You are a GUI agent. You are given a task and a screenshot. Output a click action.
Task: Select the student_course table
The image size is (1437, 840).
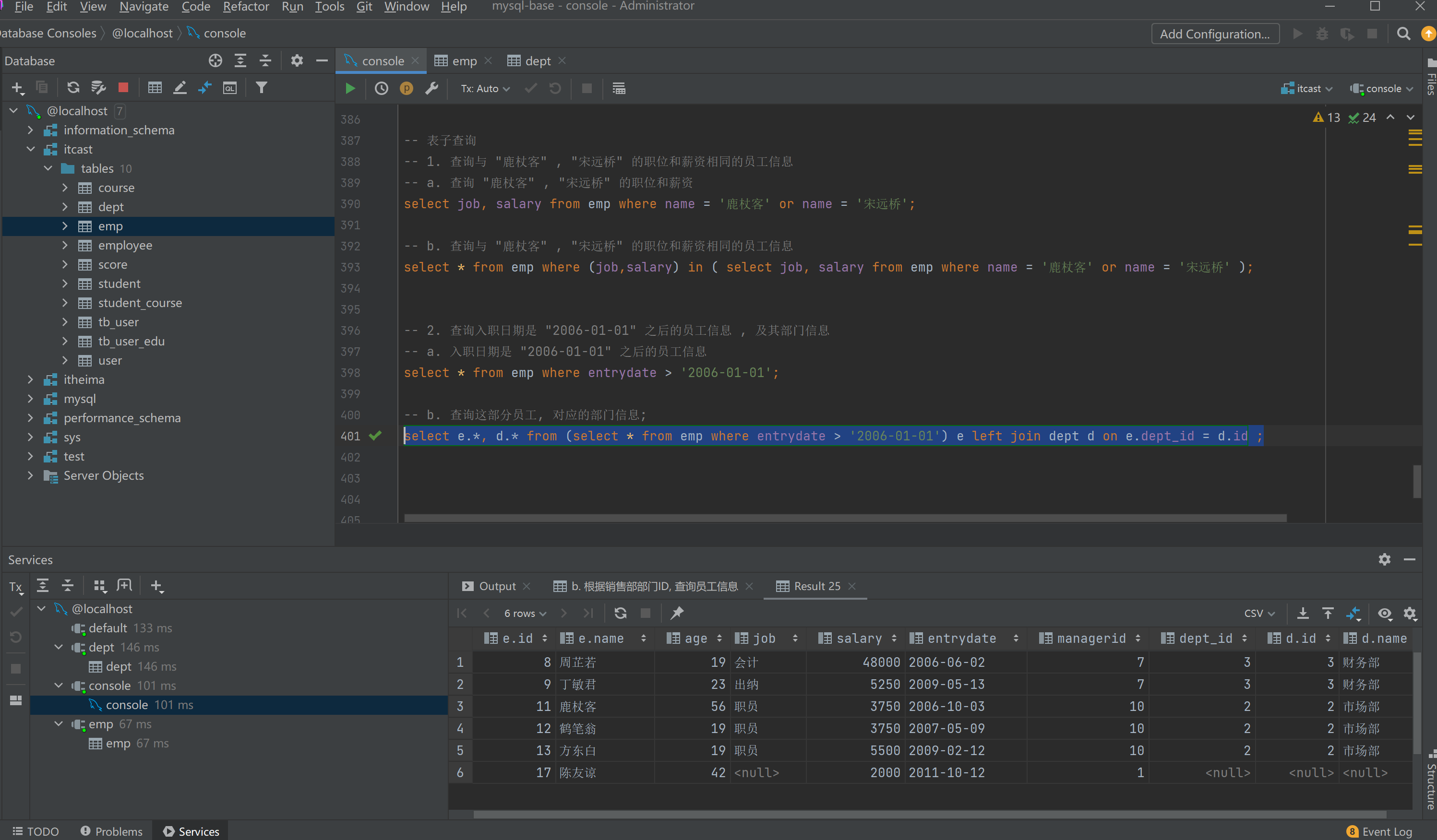point(140,303)
